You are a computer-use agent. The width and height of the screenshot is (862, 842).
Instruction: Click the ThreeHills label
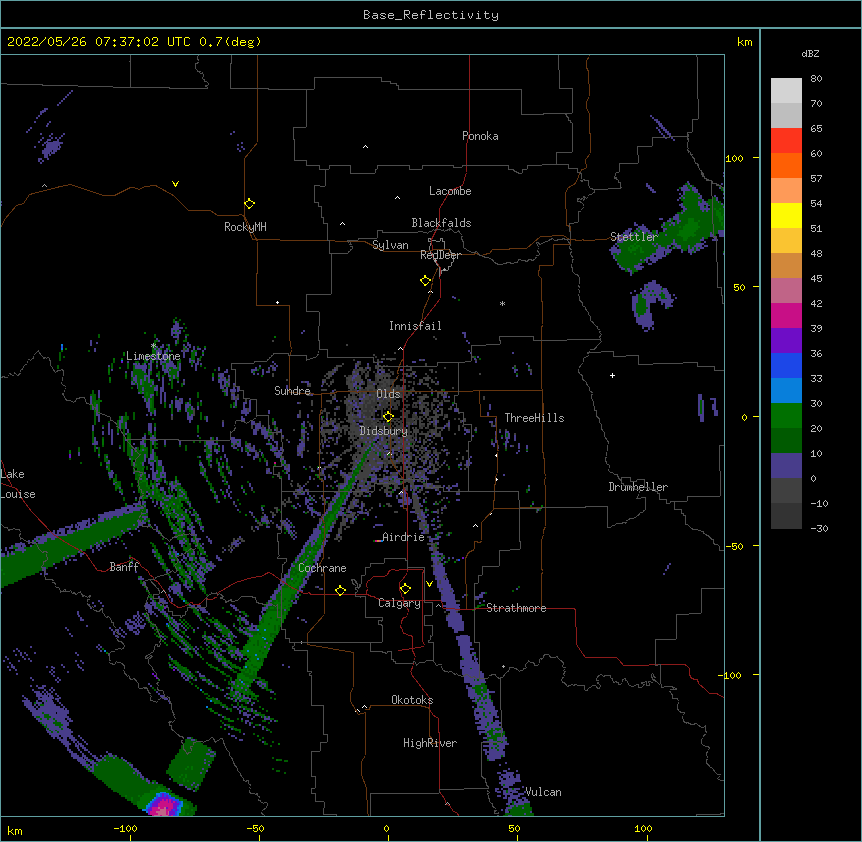(534, 418)
